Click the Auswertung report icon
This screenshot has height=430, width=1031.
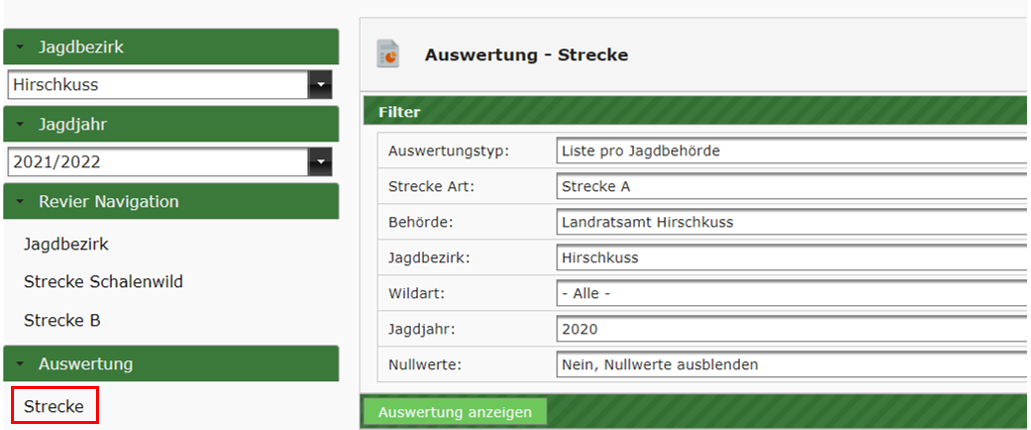click(387, 55)
